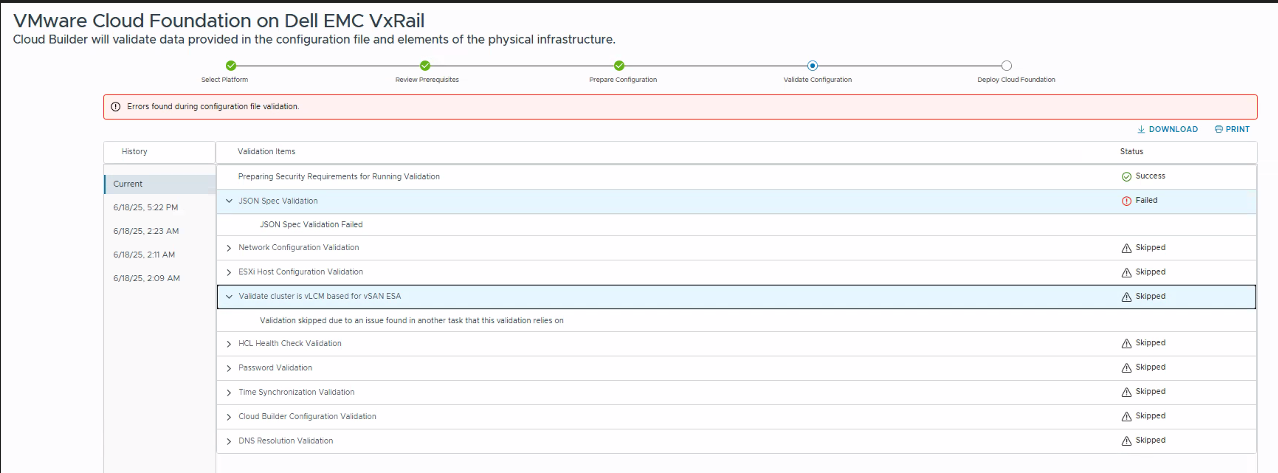Expand Time Synchronization Validation

pos(228,392)
